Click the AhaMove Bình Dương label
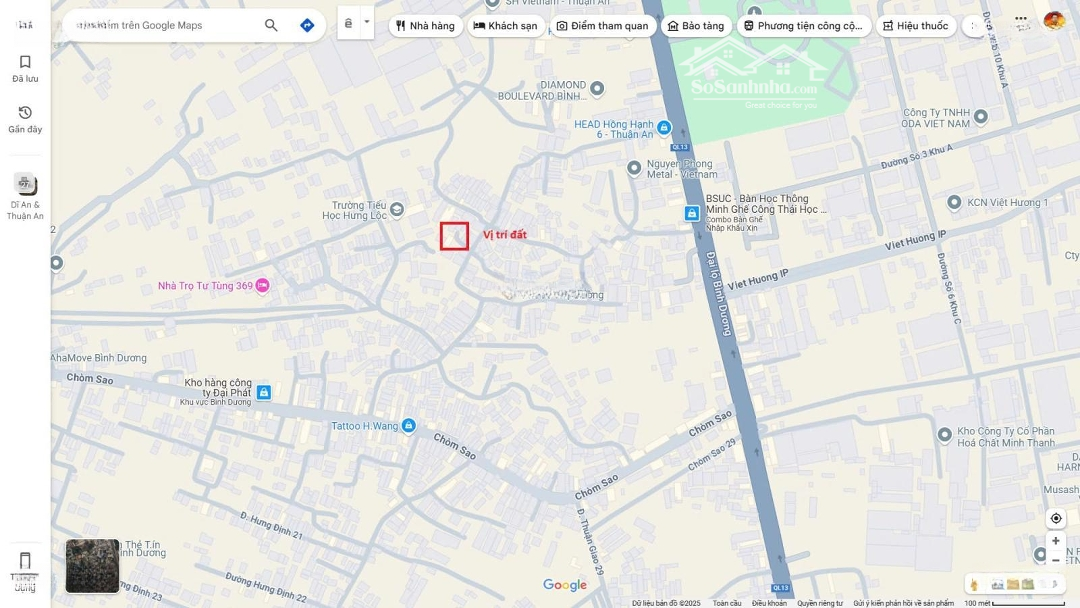This screenshot has width=1080, height=608. (98, 358)
